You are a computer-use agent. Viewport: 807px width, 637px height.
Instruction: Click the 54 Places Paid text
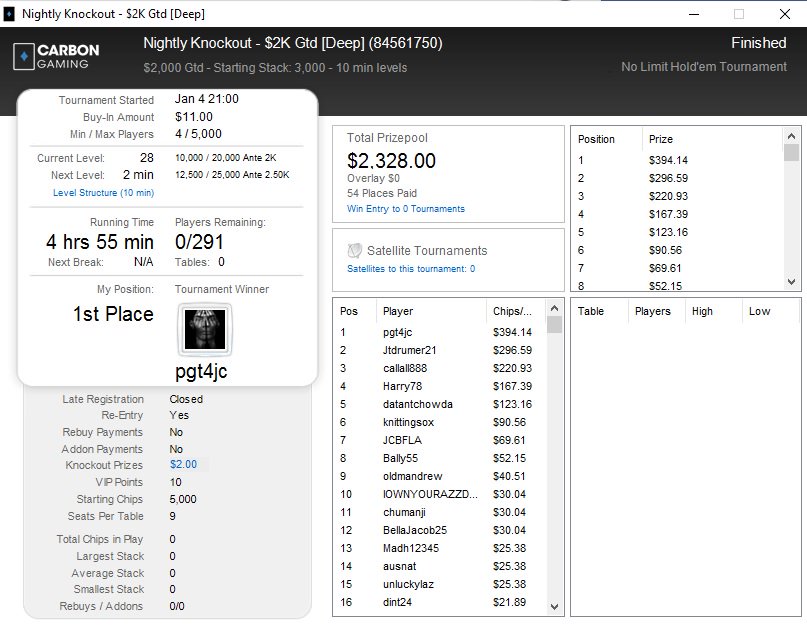pos(382,193)
